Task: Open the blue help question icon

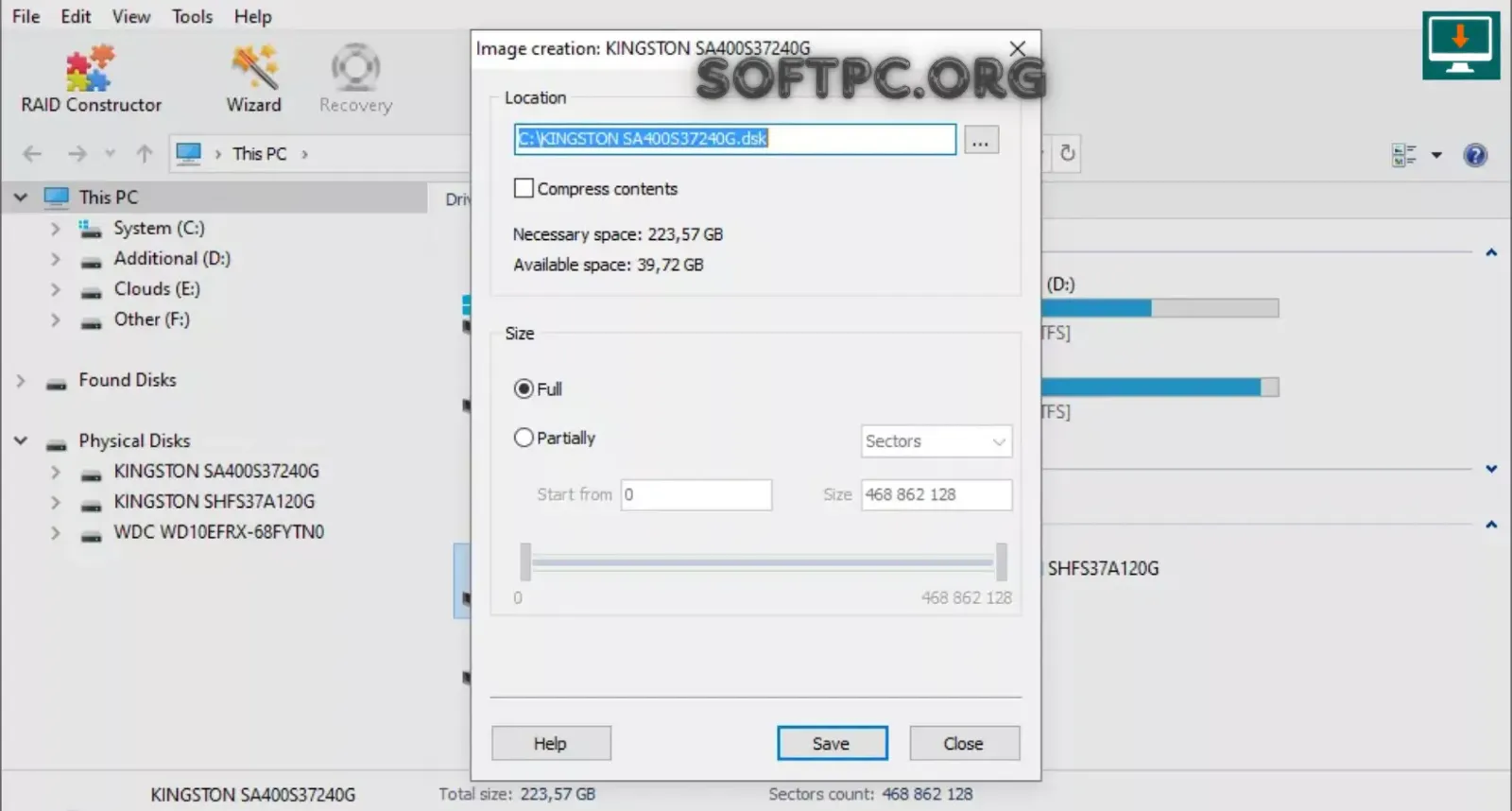Action: tap(1475, 155)
